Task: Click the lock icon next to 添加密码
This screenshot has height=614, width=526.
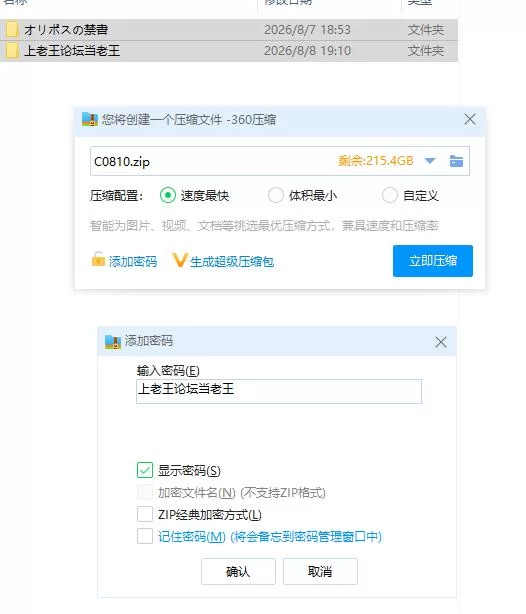Action: click(98, 259)
